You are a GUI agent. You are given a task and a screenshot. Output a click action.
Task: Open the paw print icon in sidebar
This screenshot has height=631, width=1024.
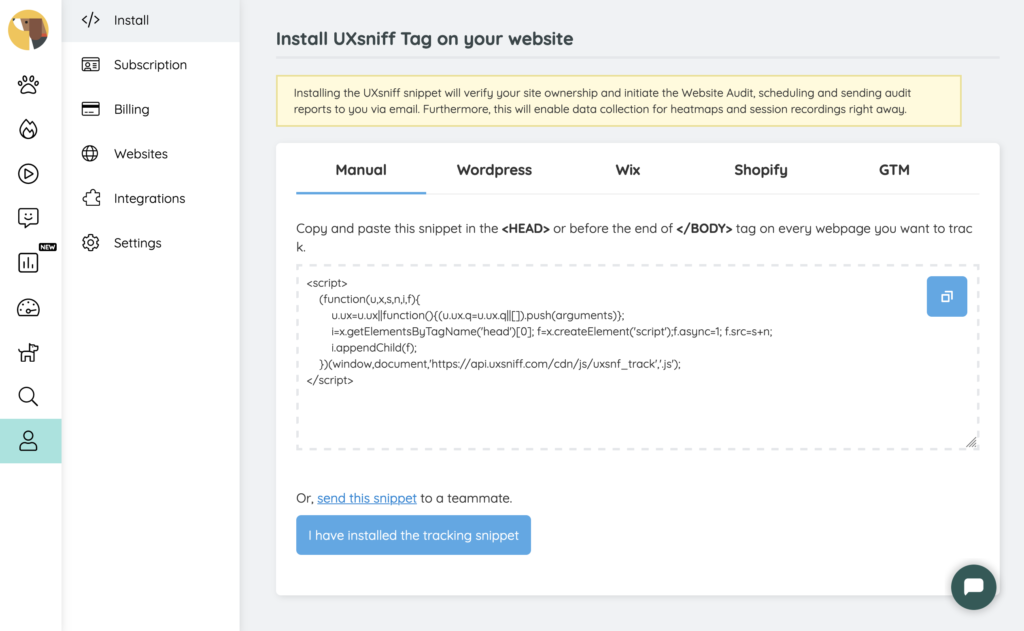(28, 84)
